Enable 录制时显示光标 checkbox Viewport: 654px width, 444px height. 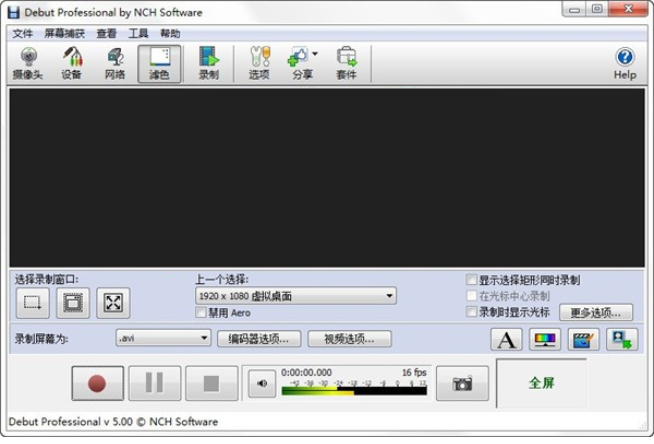pos(472,312)
